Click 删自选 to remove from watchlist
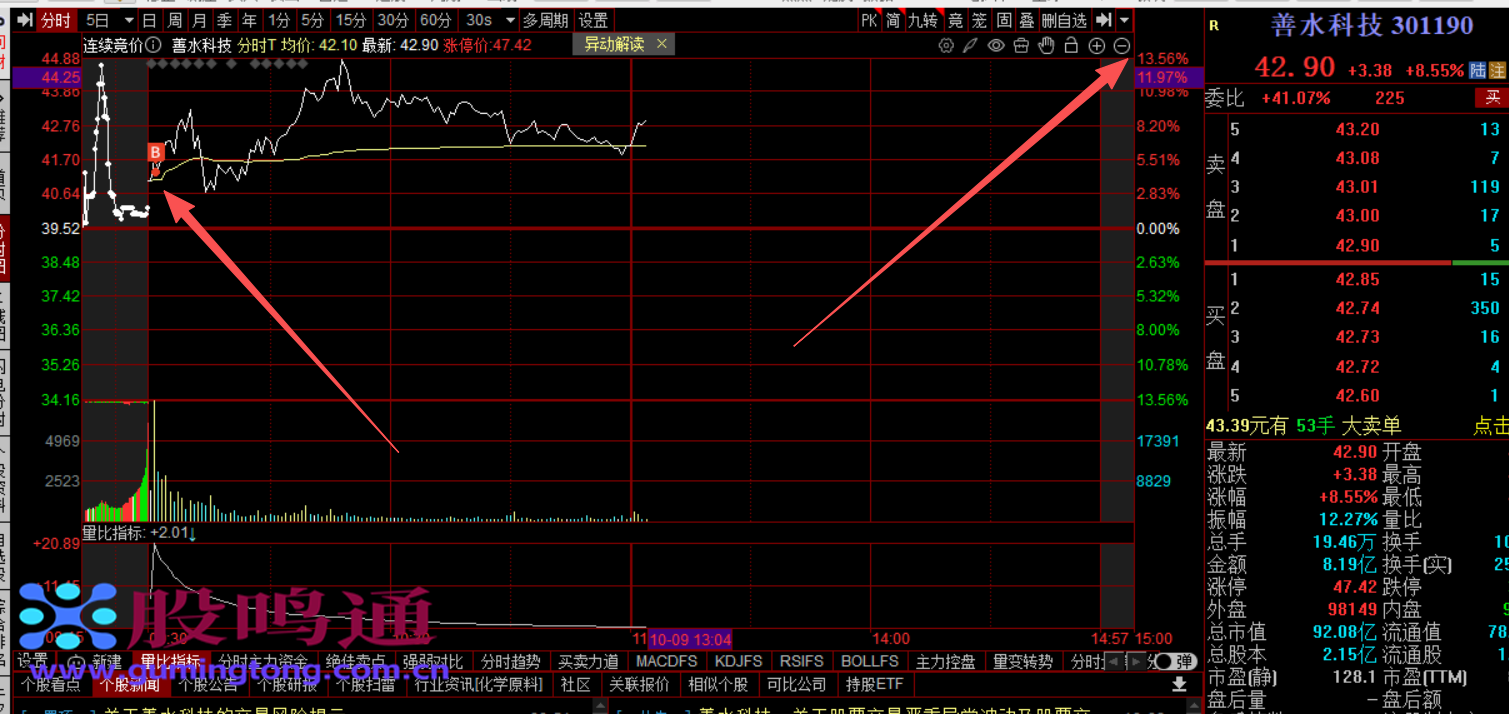The height and width of the screenshot is (714, 1509). [1065, 20]
